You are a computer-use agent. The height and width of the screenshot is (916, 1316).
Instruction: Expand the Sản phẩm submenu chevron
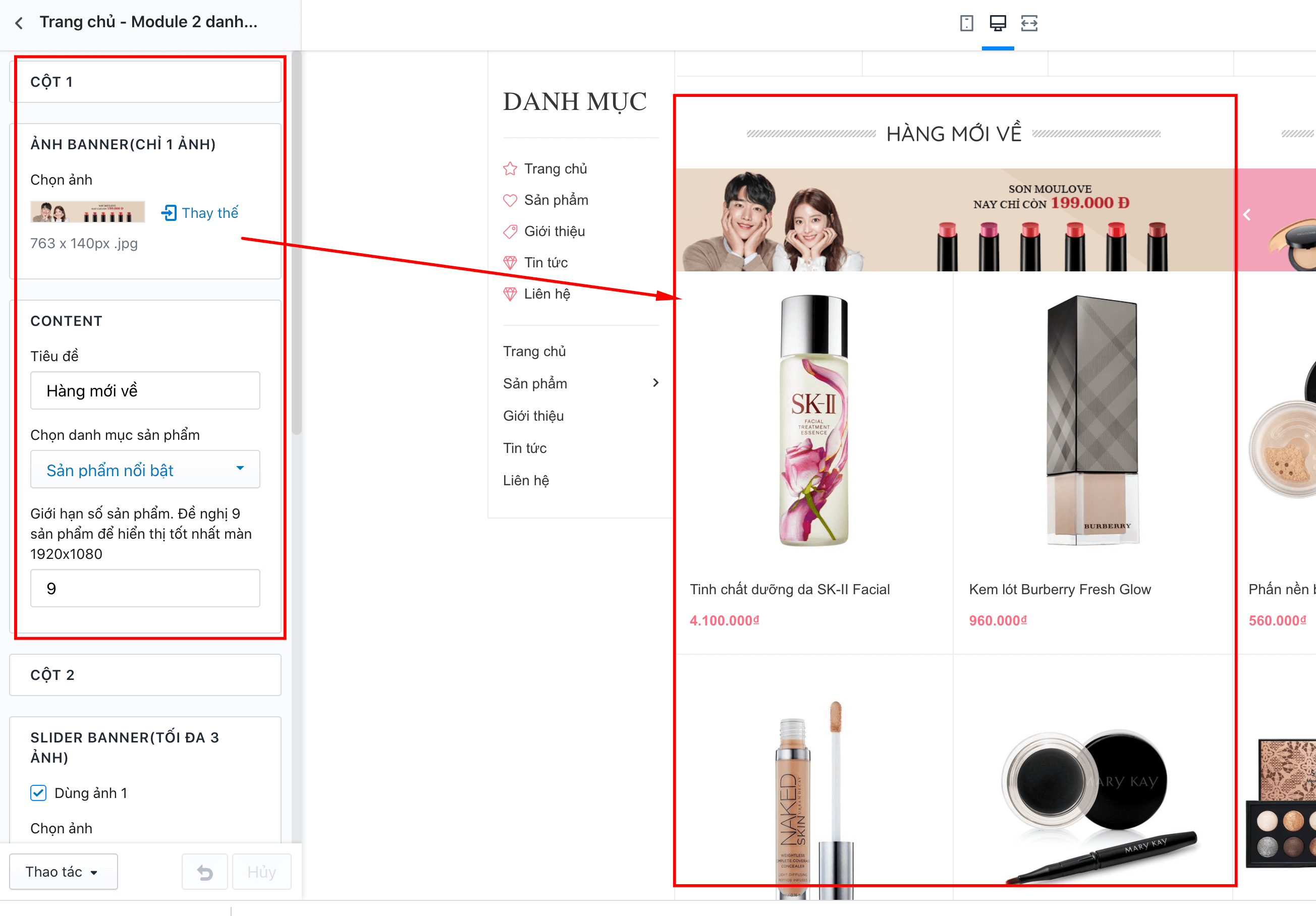click(x=655, y=383)
